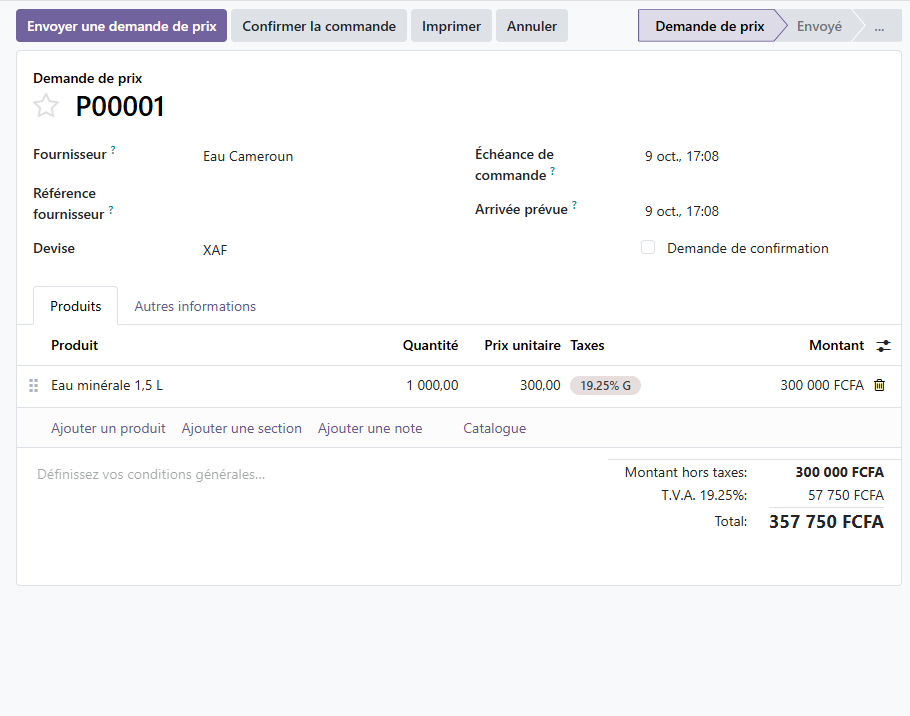
Task: Open the Arrivée prévue date picker
Action: point(681,211)
